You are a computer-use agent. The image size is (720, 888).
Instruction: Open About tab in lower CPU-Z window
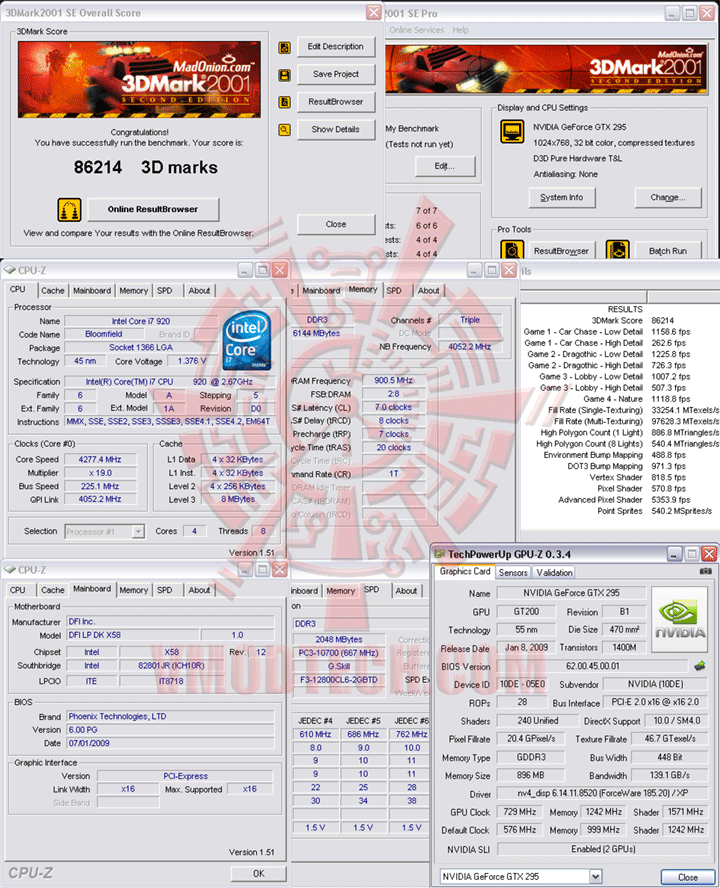(x=199, y=590)
